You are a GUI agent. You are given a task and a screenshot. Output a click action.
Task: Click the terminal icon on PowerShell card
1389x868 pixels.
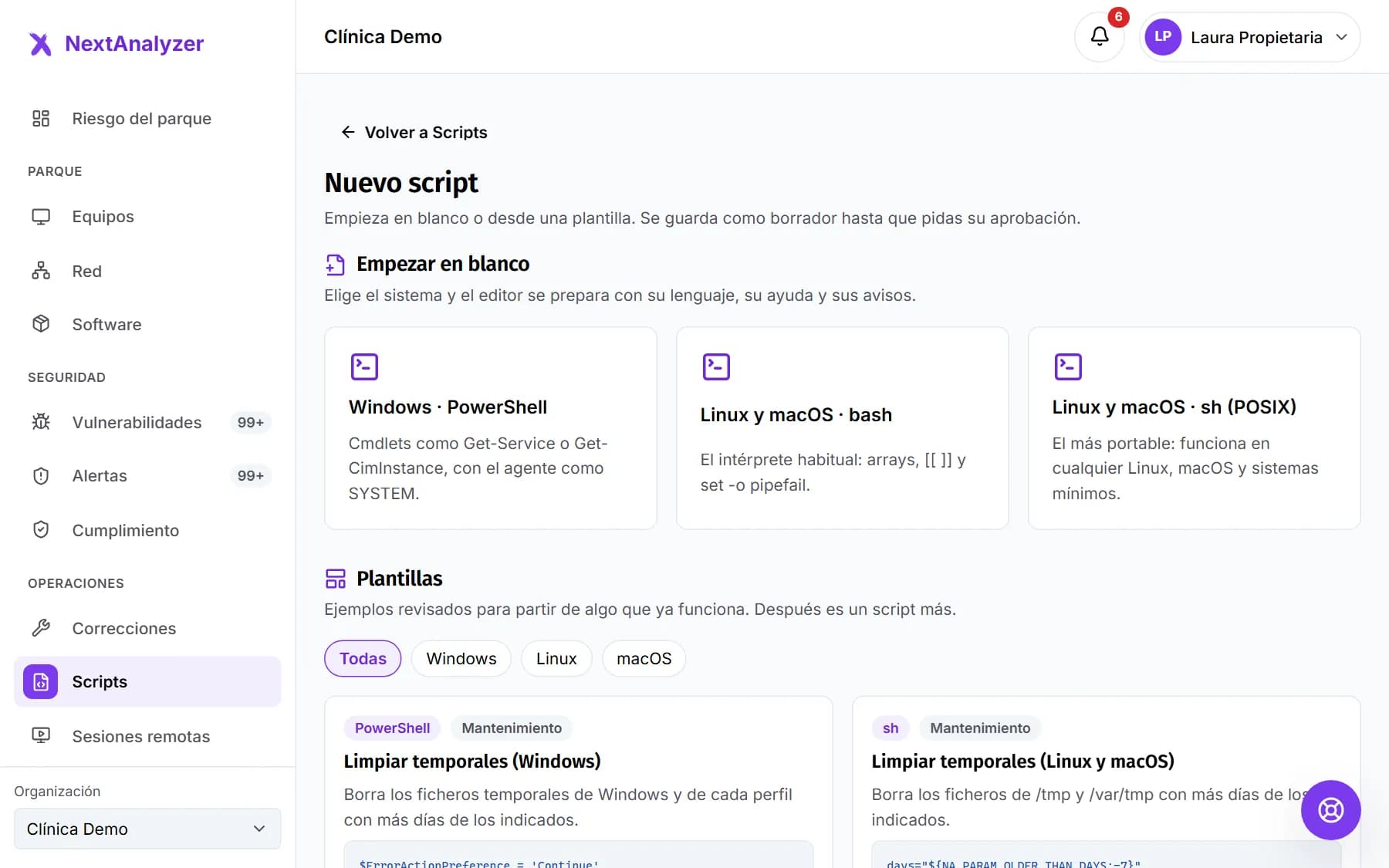click(364, 366)
